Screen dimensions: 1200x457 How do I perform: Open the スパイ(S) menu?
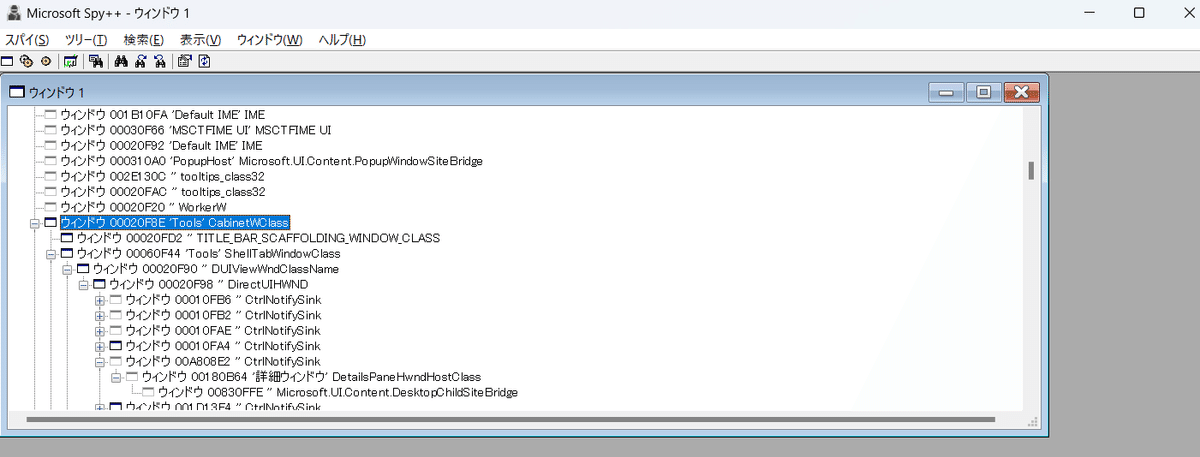pos(27,40)
